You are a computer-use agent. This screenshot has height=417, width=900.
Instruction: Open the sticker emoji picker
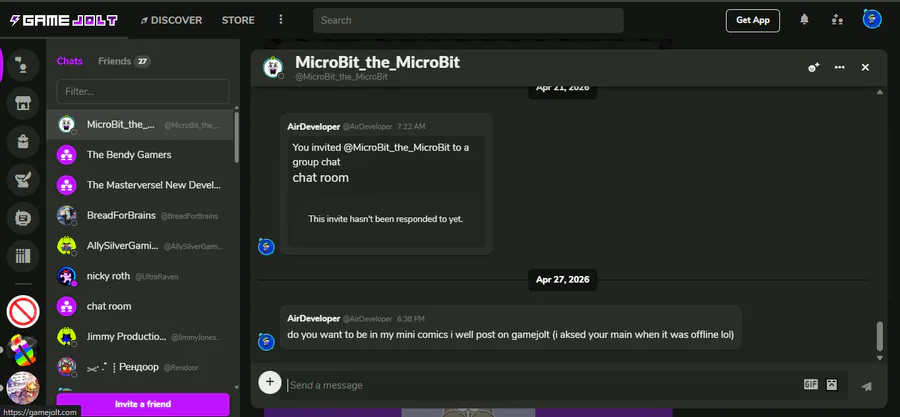click(x=832, y=384)
